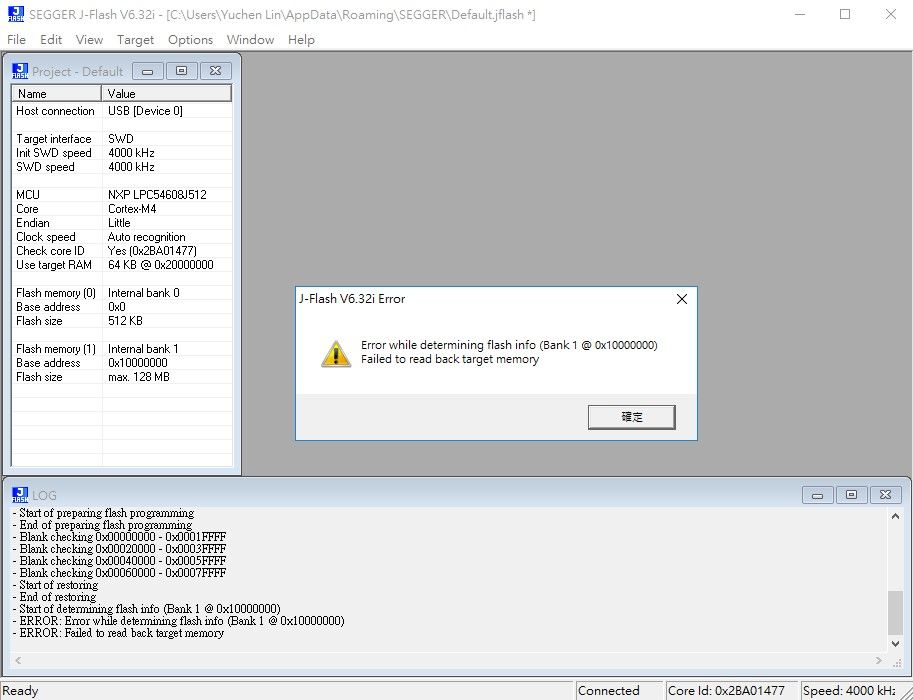The width and height of the screenshot is (913, 700).
Task: Click the LOG horizontal scroll right arrow
Action: pyautogui.click(x=879, y=660)
